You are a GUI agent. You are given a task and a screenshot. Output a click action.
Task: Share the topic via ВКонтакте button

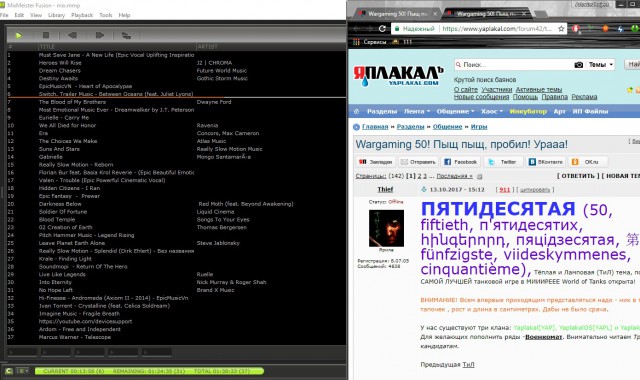pos(545,162)
